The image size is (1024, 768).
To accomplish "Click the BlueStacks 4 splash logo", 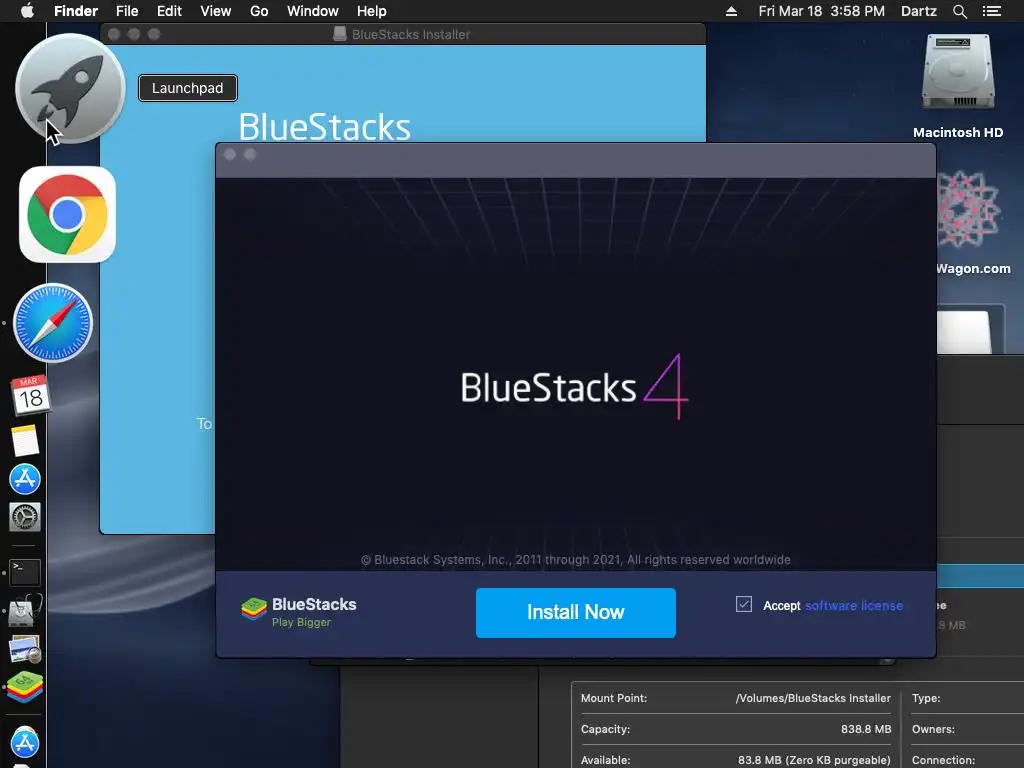I will (x=575, y=387).
